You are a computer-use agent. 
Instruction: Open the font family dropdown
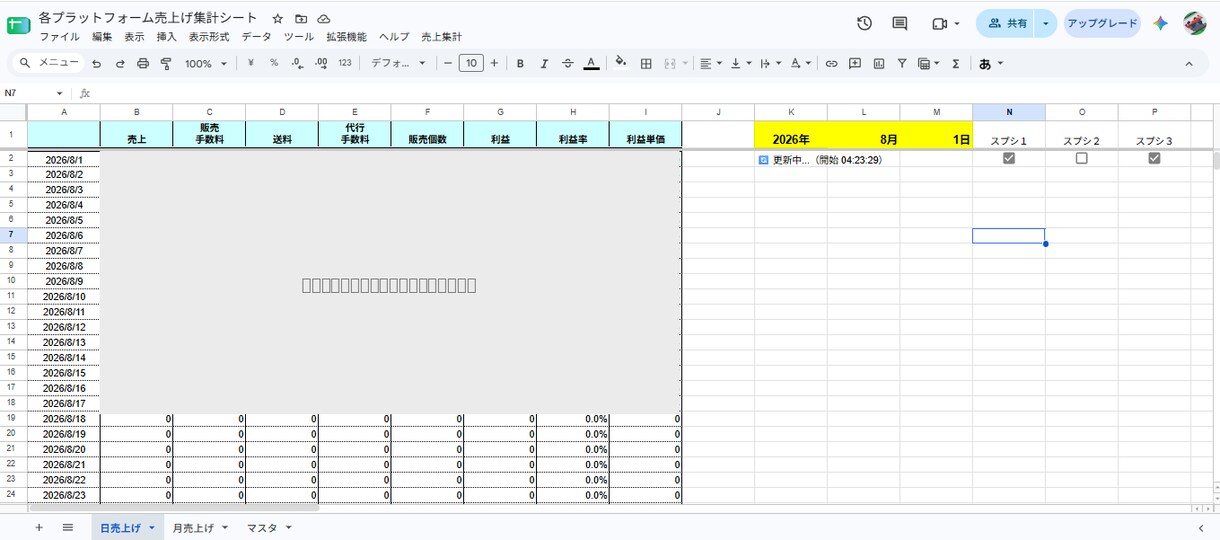click(398, 63)
